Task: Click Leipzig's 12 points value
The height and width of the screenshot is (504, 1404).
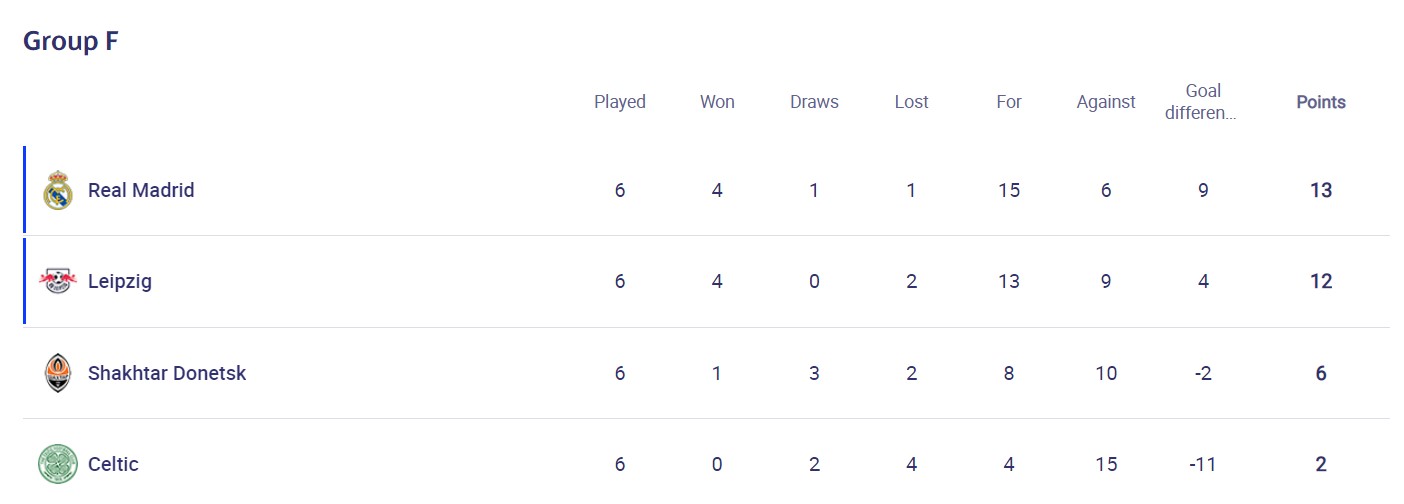Action: coord(1321,281)
